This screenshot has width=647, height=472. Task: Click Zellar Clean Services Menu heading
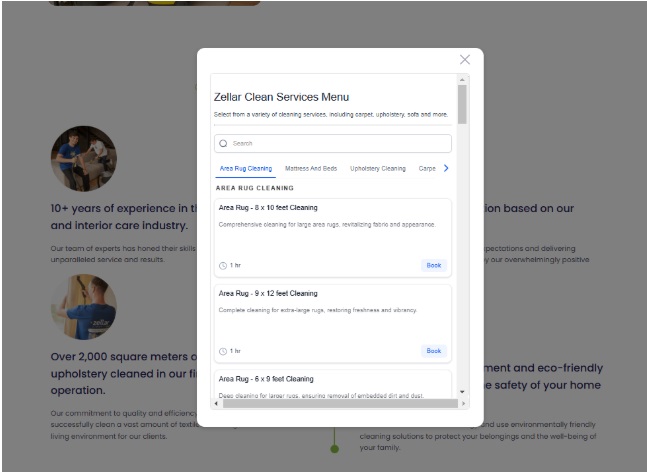281,97
